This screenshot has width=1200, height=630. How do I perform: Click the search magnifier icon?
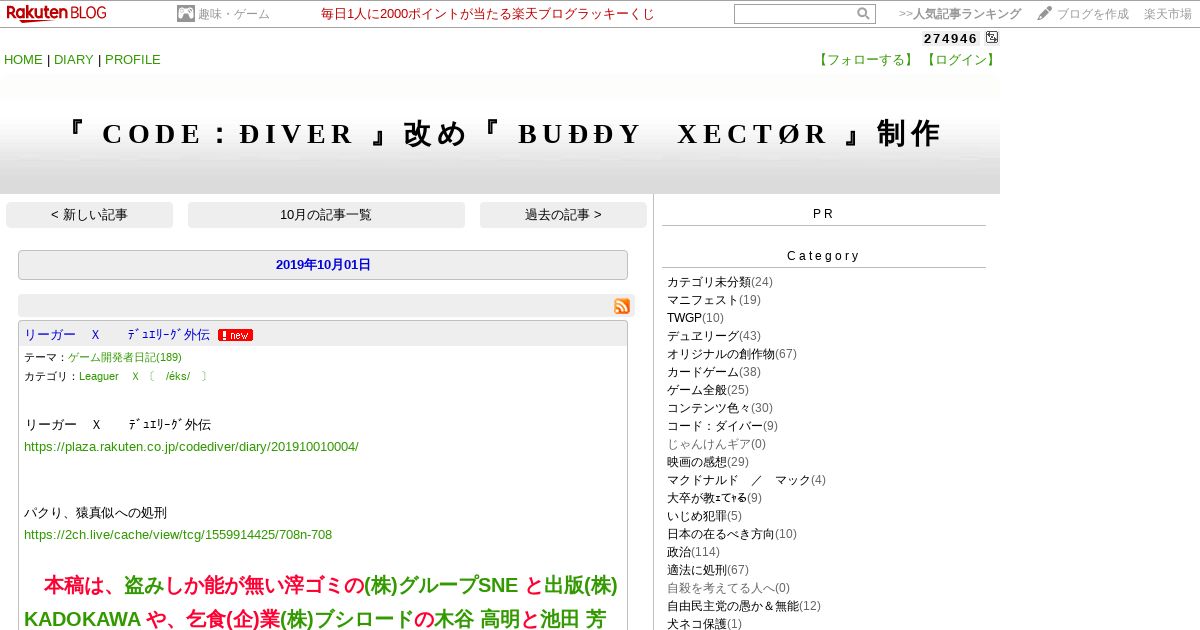863,14
